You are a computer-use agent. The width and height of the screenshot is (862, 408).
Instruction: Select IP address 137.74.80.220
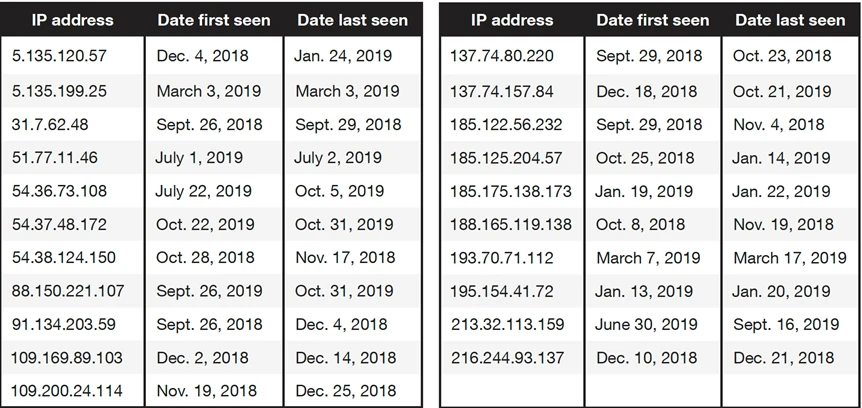pyautogui.click(x=502, y=57)
